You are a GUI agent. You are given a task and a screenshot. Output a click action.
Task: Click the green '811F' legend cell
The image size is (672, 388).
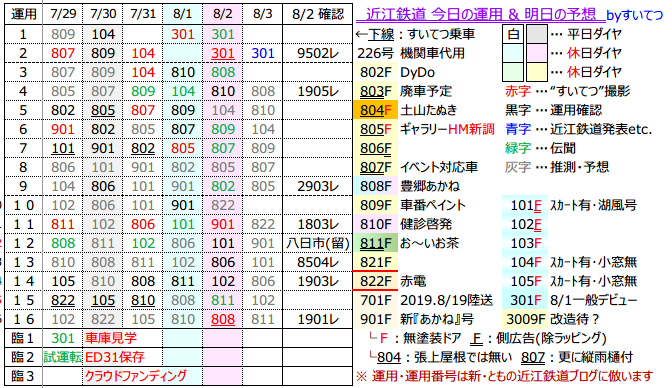point(375,243)
